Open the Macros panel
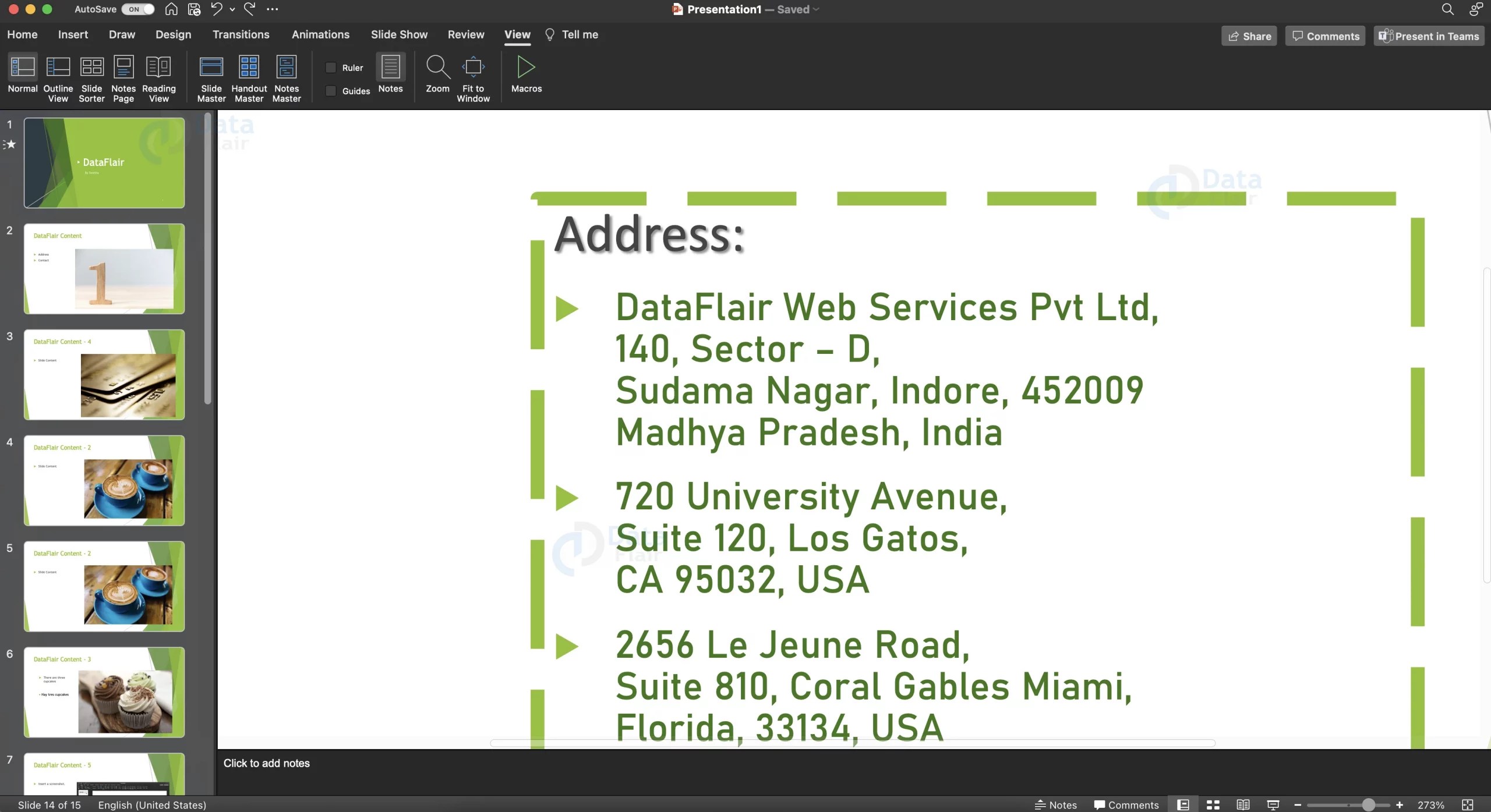 [x=525, y=73]
